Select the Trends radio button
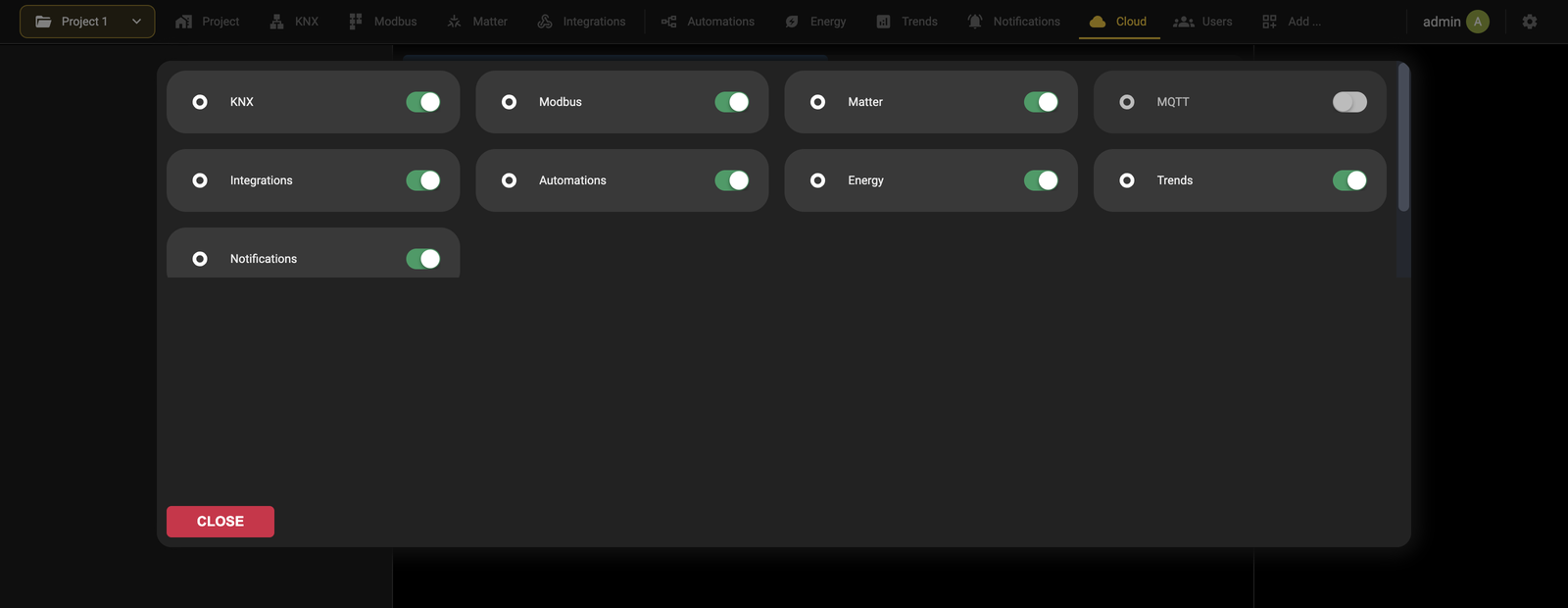Viewport: 1568px width, 608px height. 1127,180
